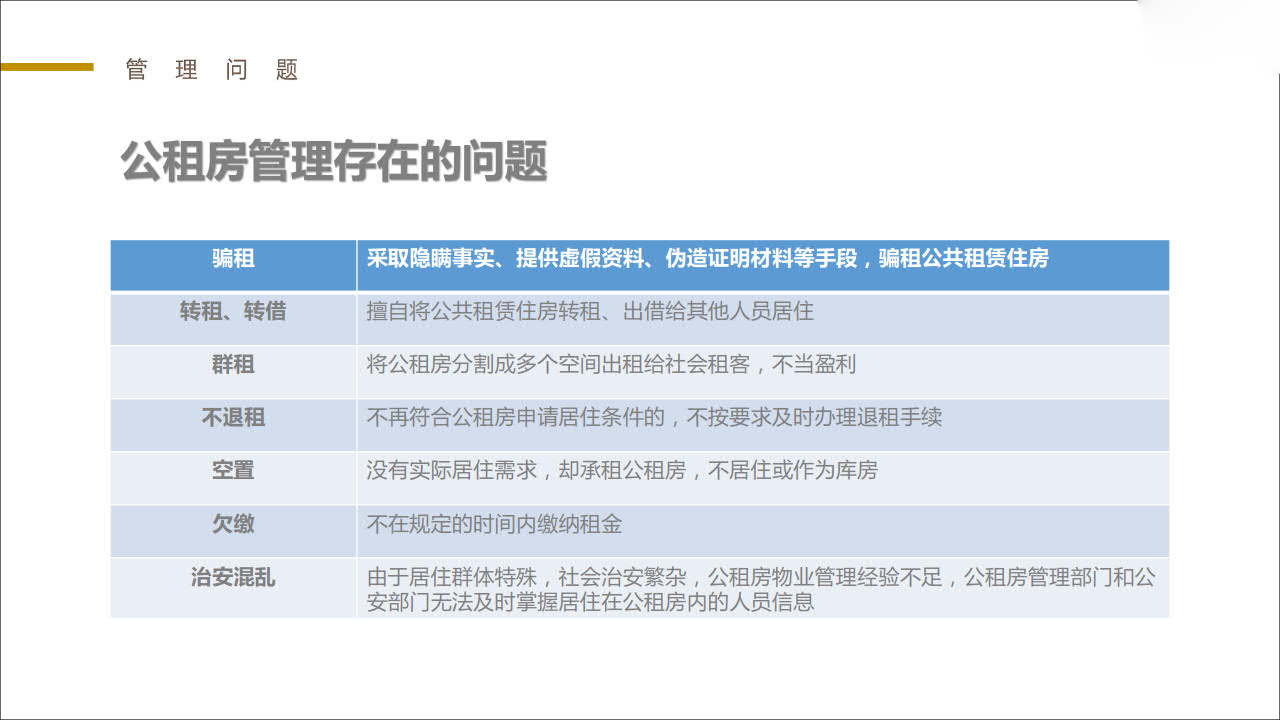Select the 骗租 header cell

coord(233,259)
